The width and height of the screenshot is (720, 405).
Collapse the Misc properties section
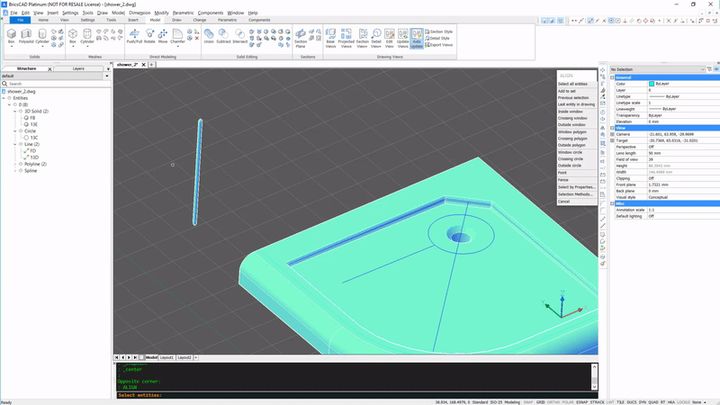[612, 203]
